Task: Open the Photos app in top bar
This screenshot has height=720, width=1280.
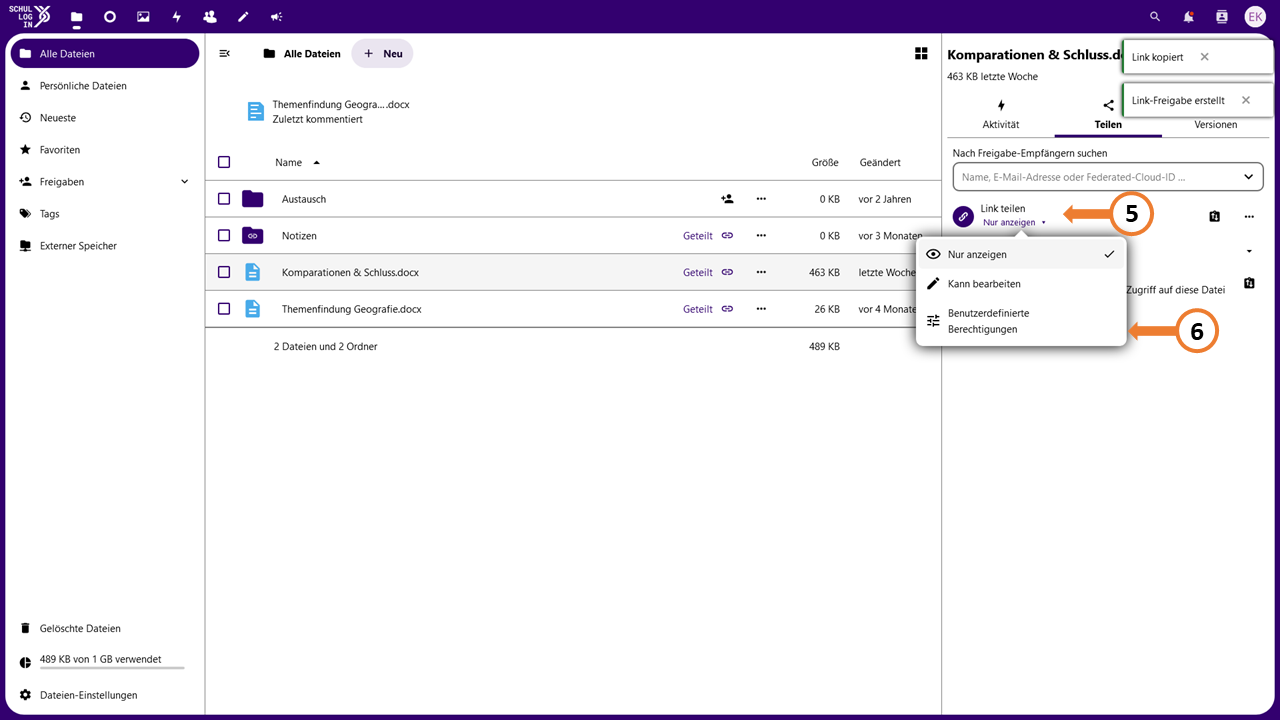Action: 143,17
